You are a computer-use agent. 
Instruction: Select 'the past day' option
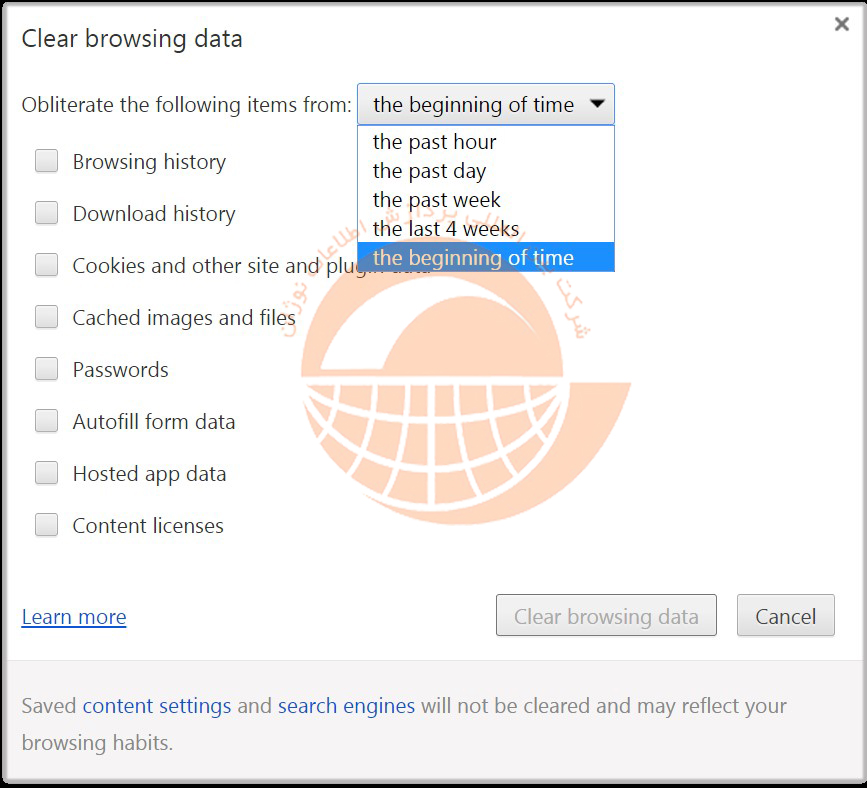[430, 171]
